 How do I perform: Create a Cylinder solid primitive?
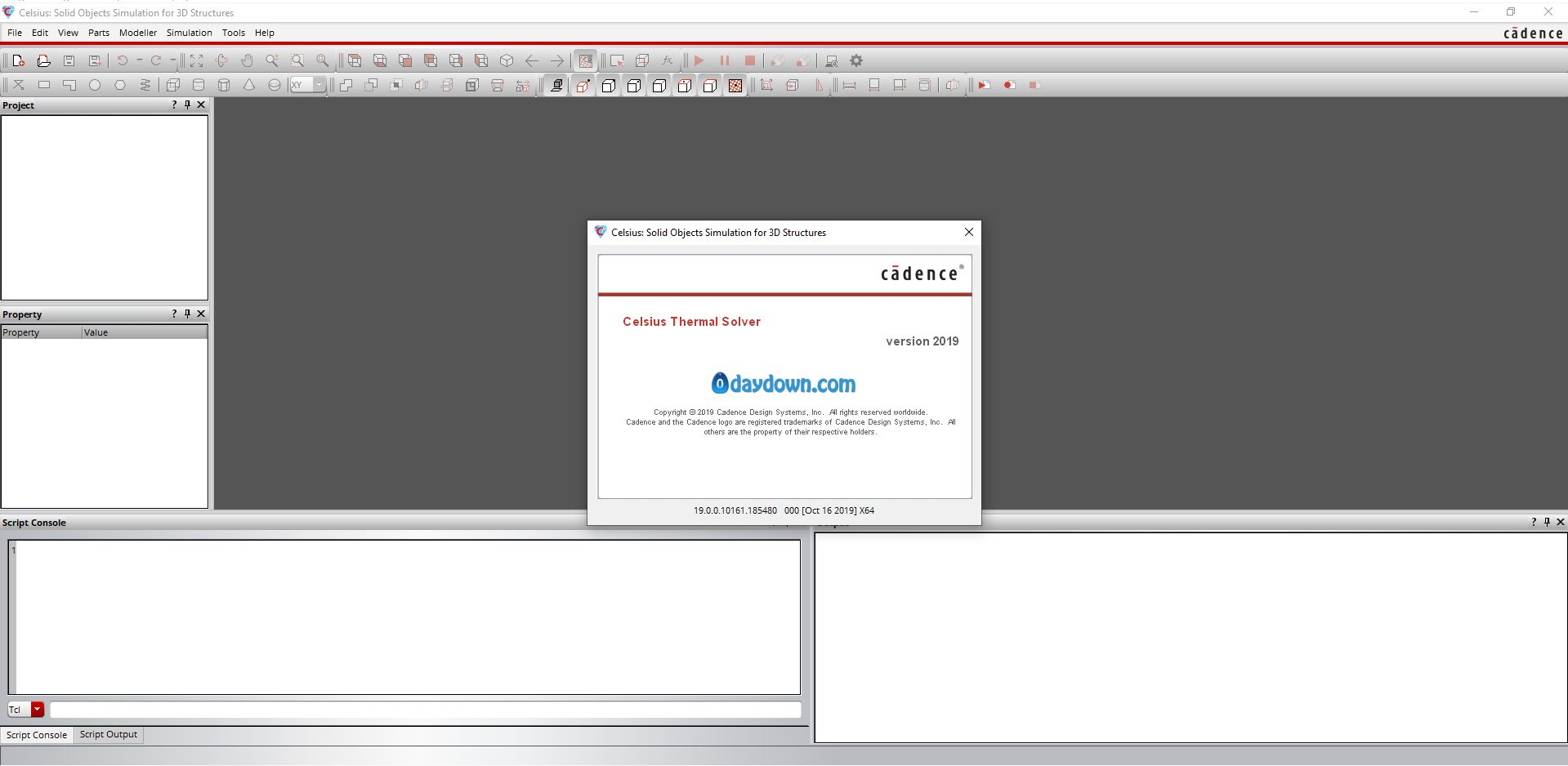coord(199,85)
